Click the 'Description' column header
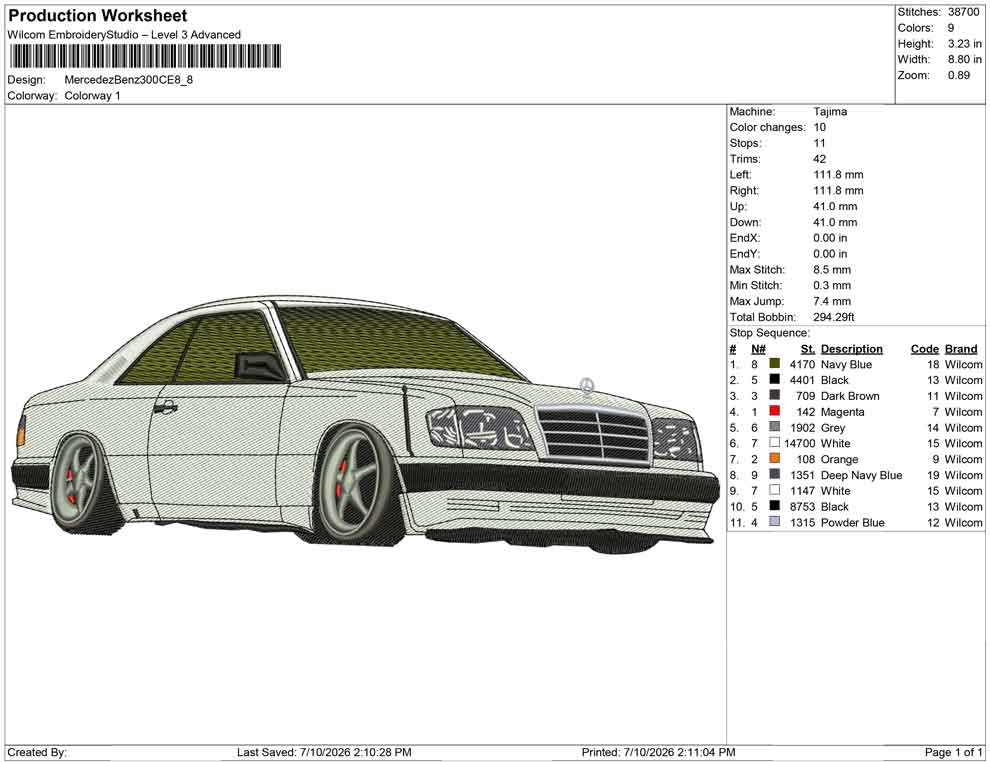Screen dimensions: 990x762 click(852, 349)
